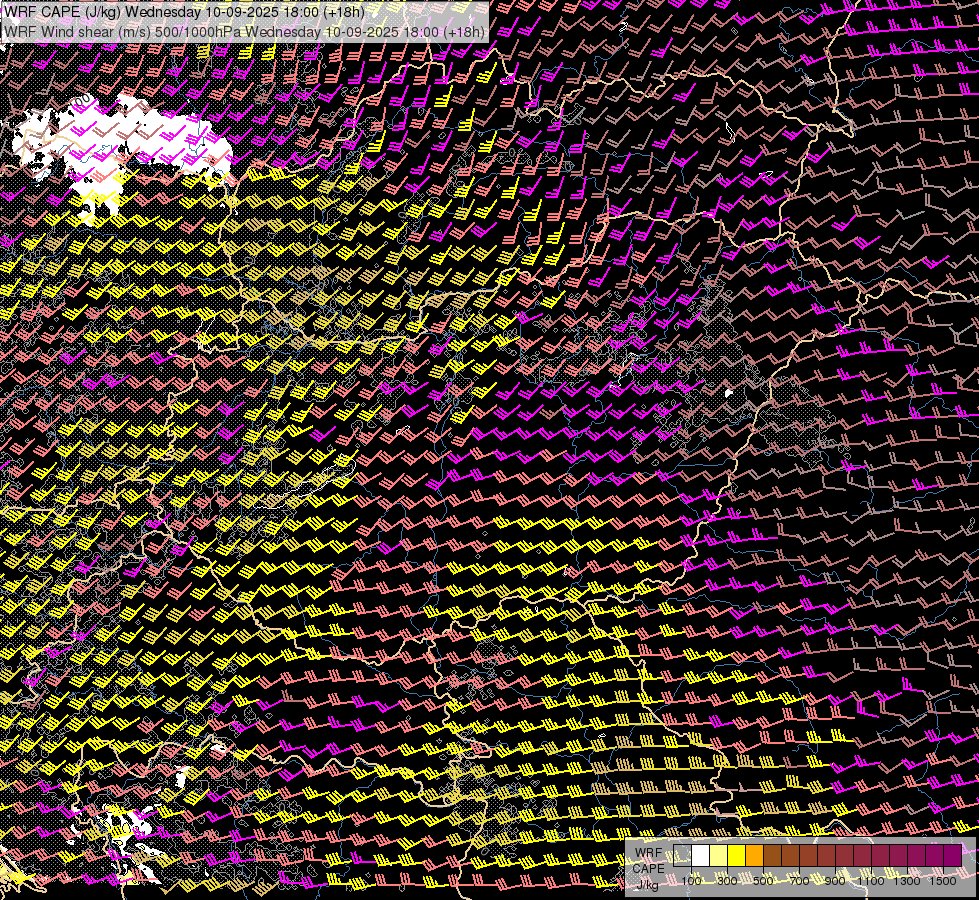The image size is (979, 900).
Task: Click the 500 tick label in legend
Action: coord(763,881)
